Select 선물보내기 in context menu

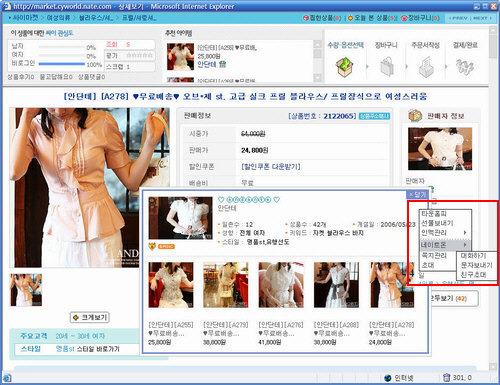(437, 223)
